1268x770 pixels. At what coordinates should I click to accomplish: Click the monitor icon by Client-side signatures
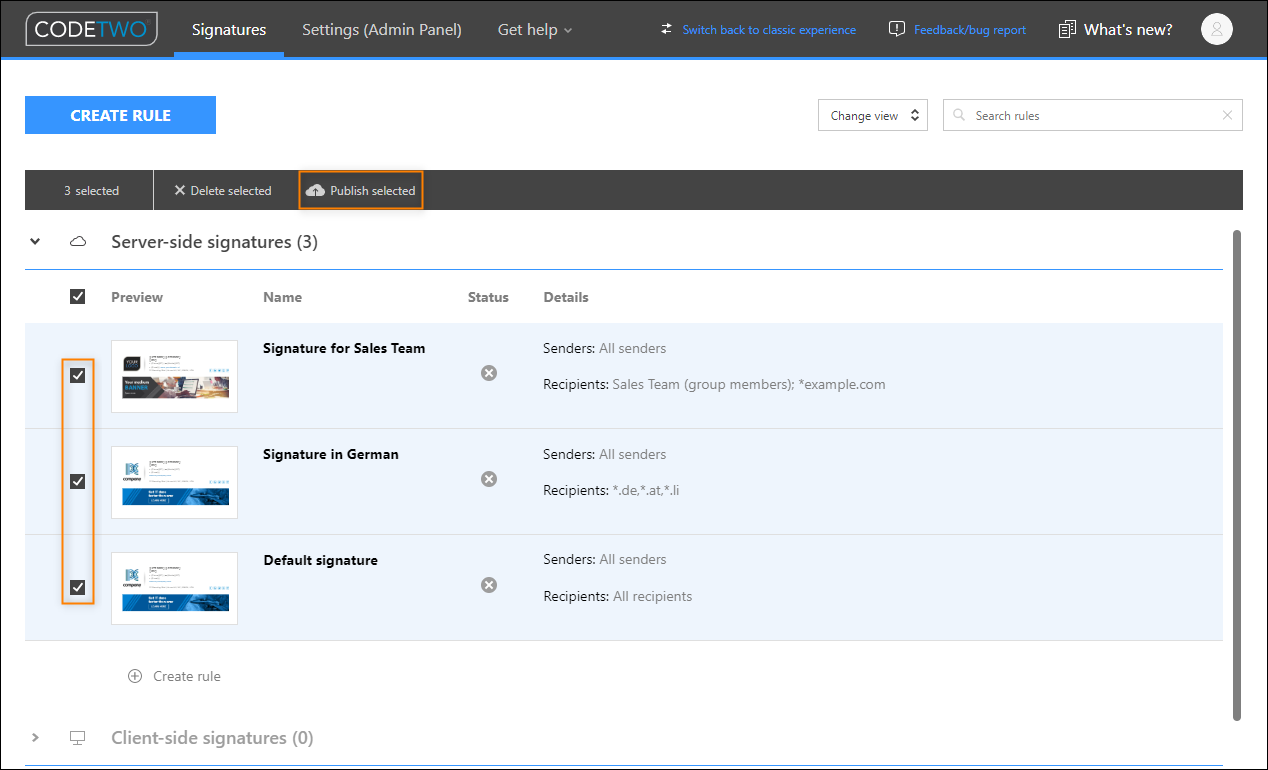[x=78, y=738]
